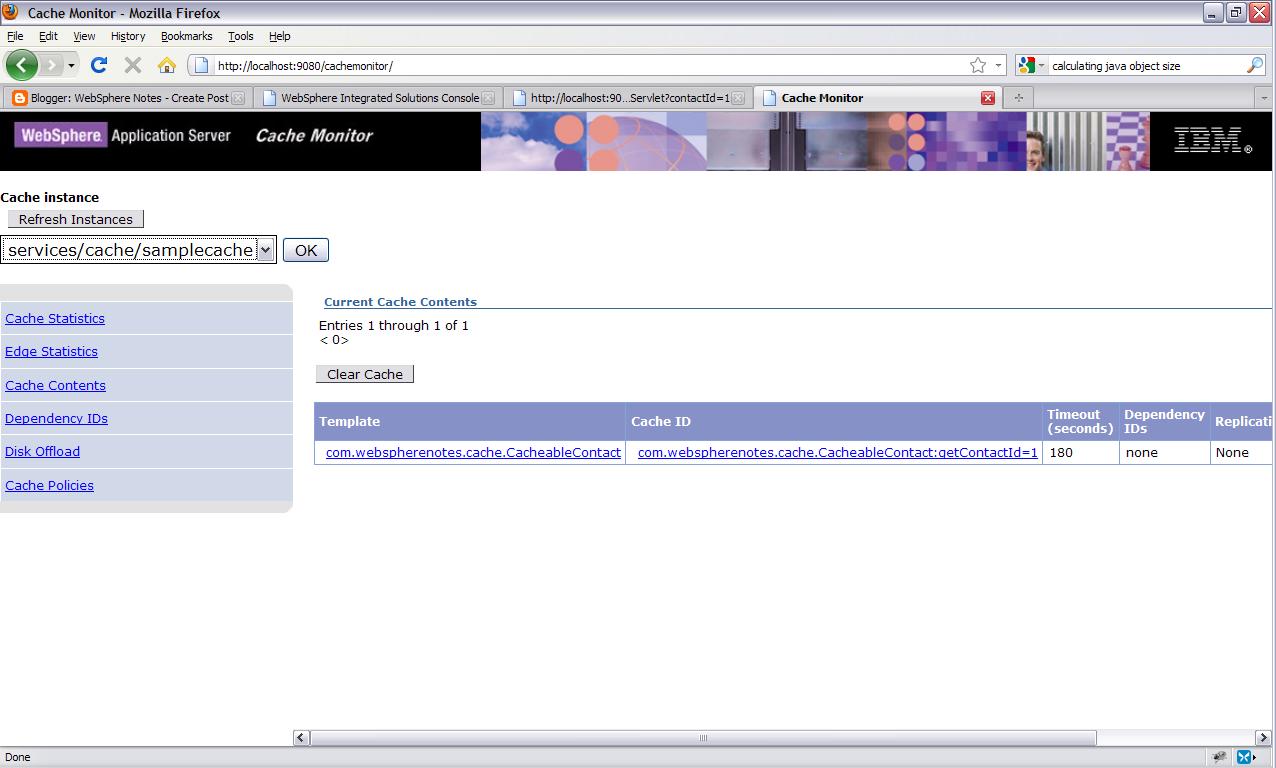Image resolution: width=1276 pixels, height=768 pixels.
Task: Switch to the localhost Servlet contactId tab
Action: 627,98
